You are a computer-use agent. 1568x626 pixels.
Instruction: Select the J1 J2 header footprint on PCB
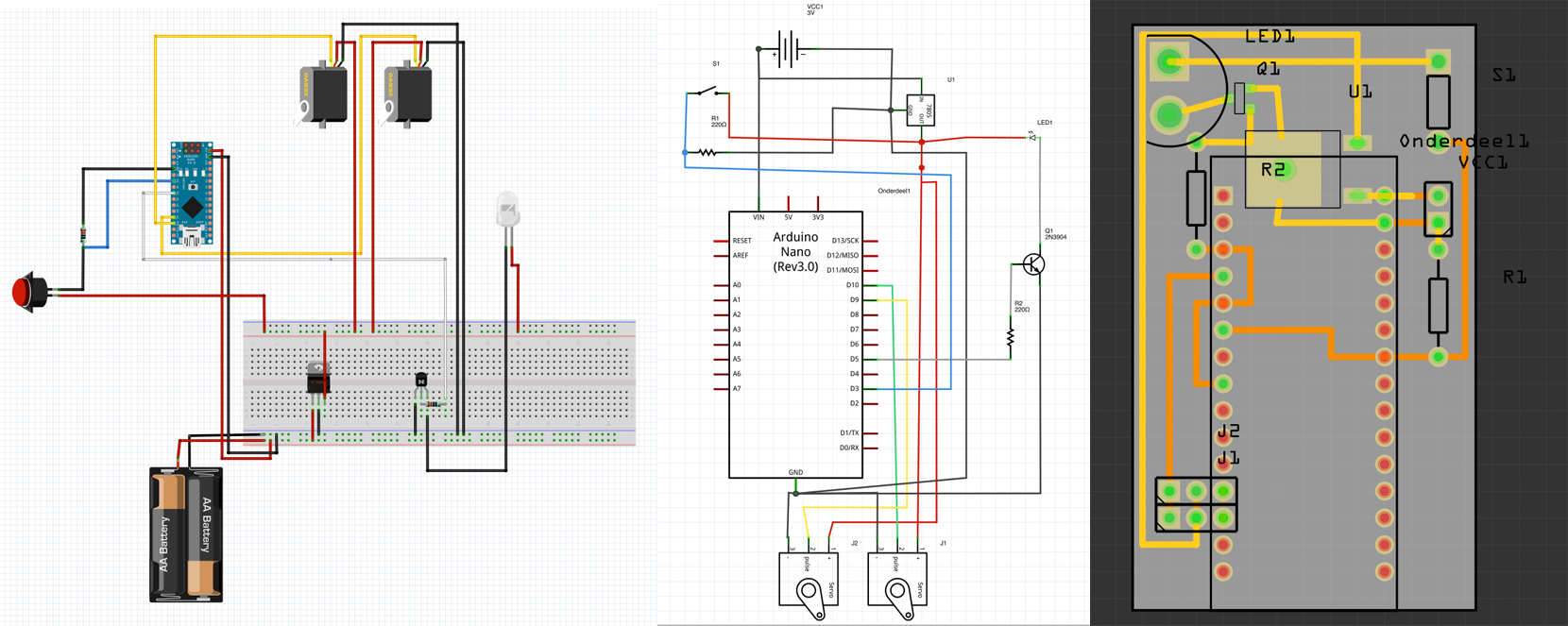(1197, 505)
